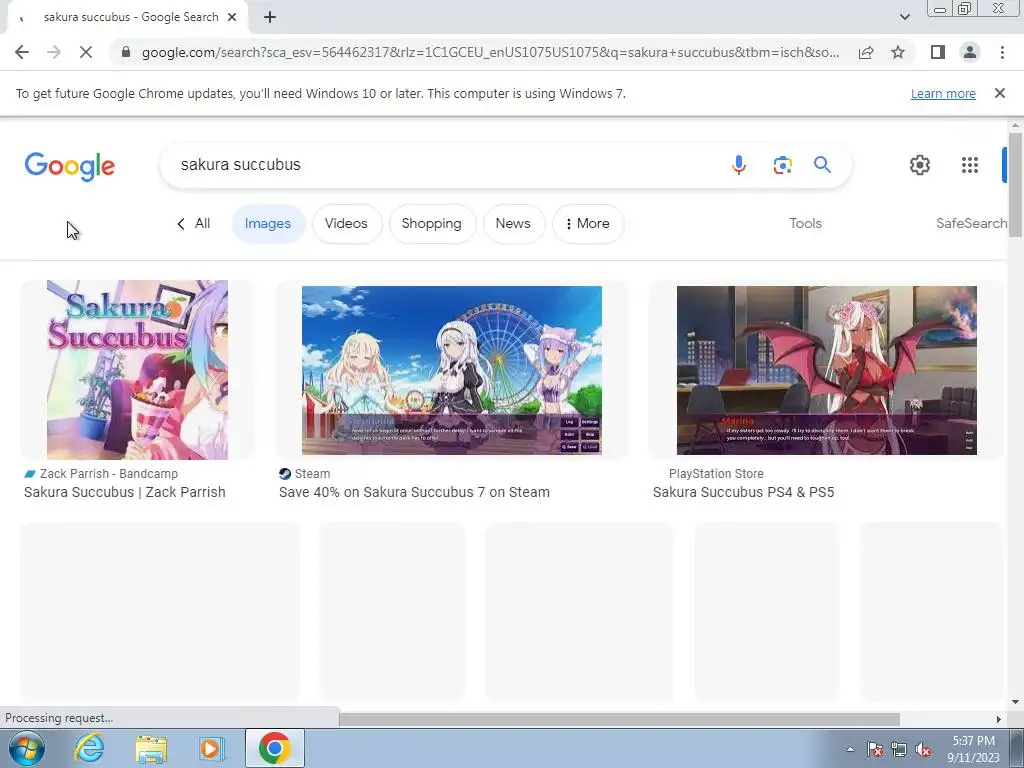The width and height of the screenshot is (1024, 768).
Task: Start voice search with microphone
Action: tap(739, 165)
